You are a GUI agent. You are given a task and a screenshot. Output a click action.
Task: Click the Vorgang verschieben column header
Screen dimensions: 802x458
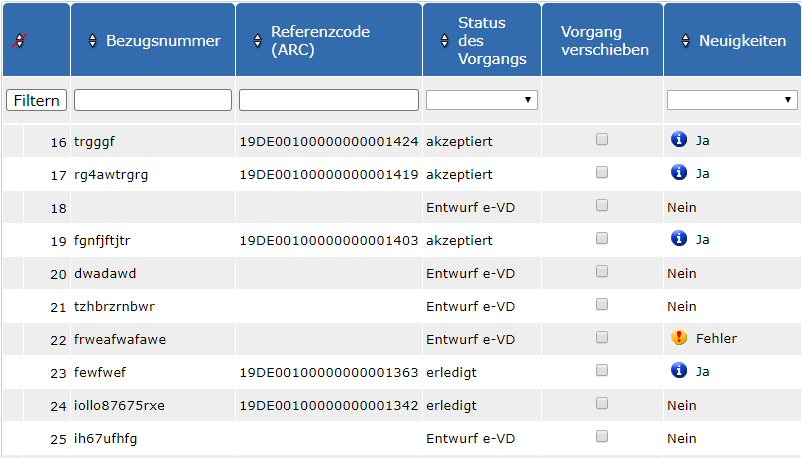[603, 40]
